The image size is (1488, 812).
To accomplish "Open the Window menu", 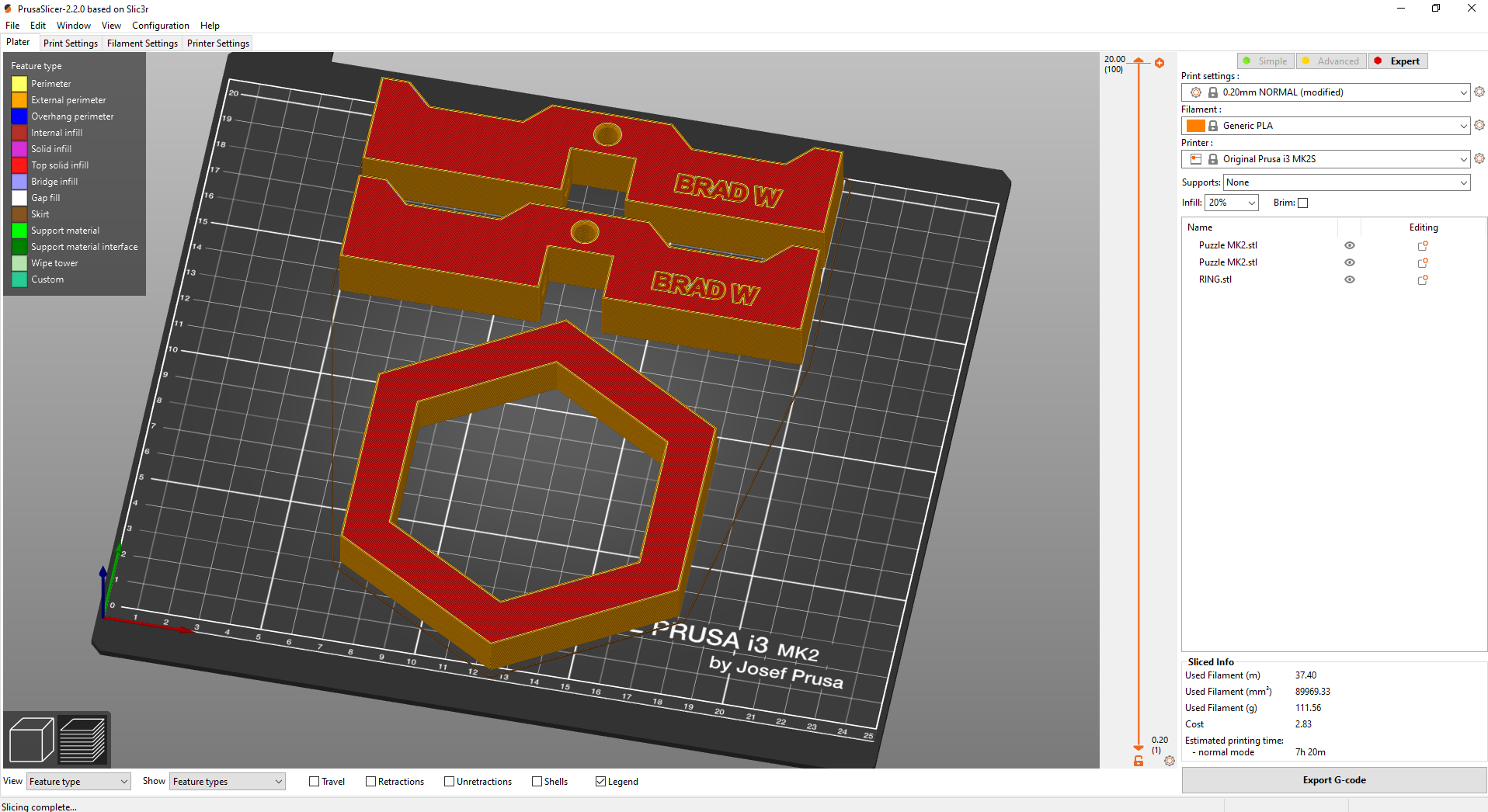I will [x=74, y=26].
